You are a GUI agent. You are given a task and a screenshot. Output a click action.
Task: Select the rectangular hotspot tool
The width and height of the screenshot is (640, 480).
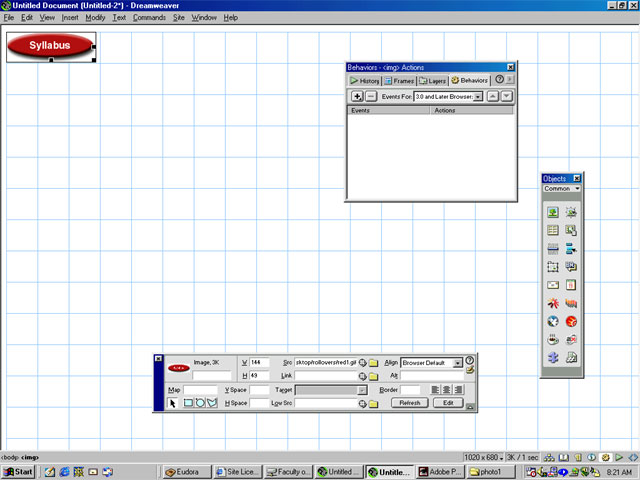(x=187, y=403)
